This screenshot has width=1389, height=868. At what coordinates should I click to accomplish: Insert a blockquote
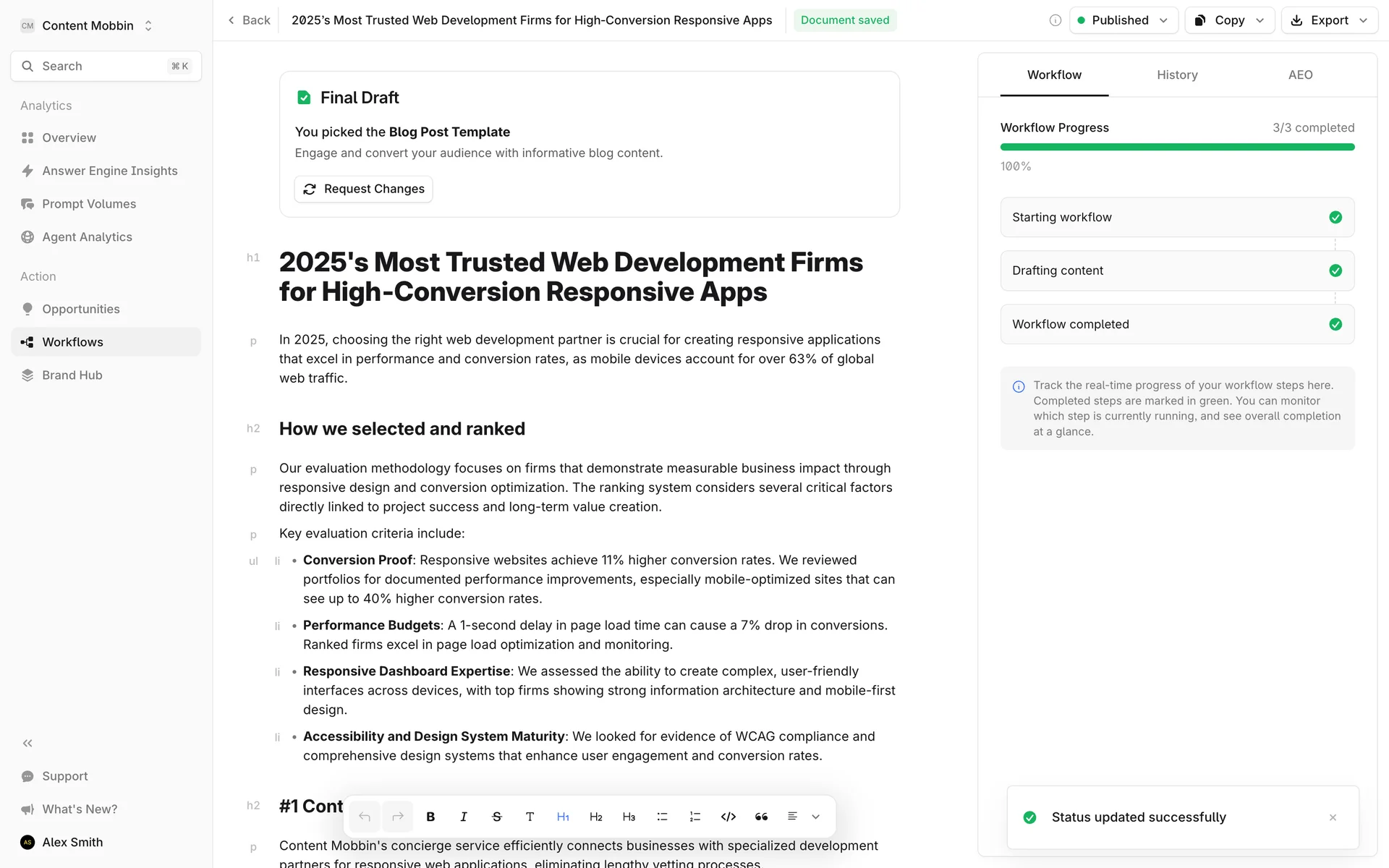click(x=761, y=817)
